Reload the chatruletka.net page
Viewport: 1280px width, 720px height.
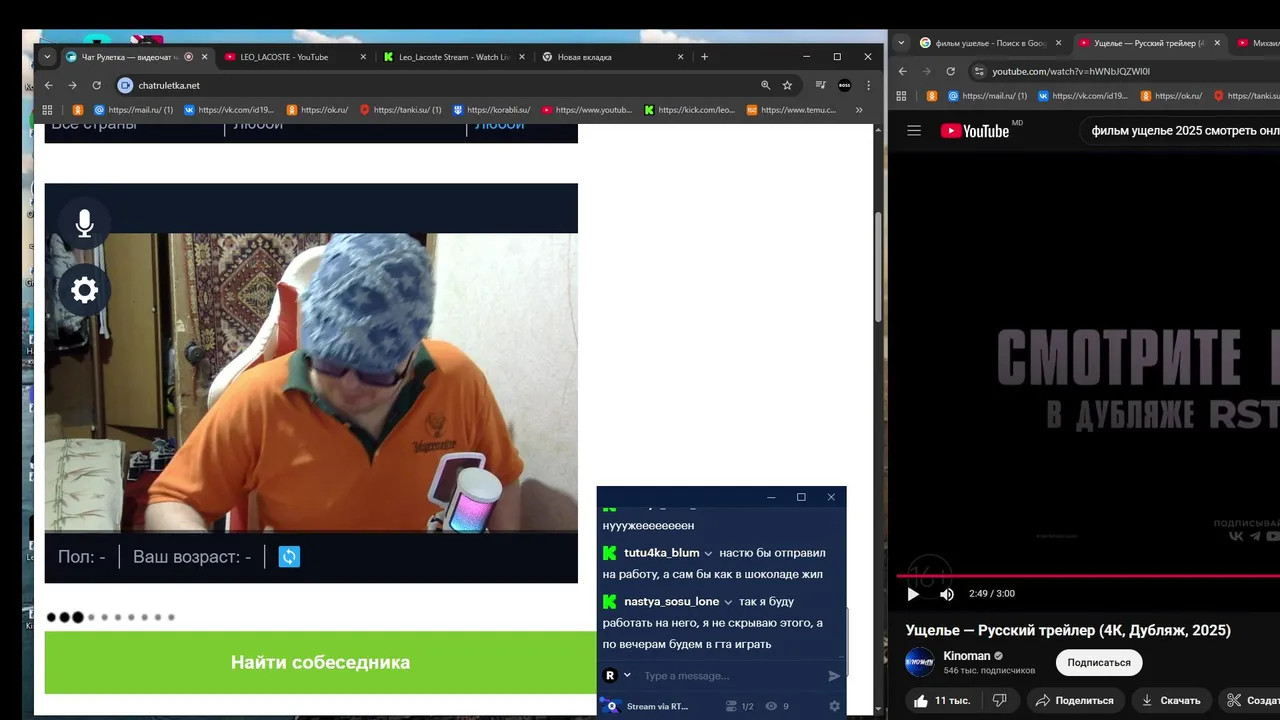click(x=96, y=85)
